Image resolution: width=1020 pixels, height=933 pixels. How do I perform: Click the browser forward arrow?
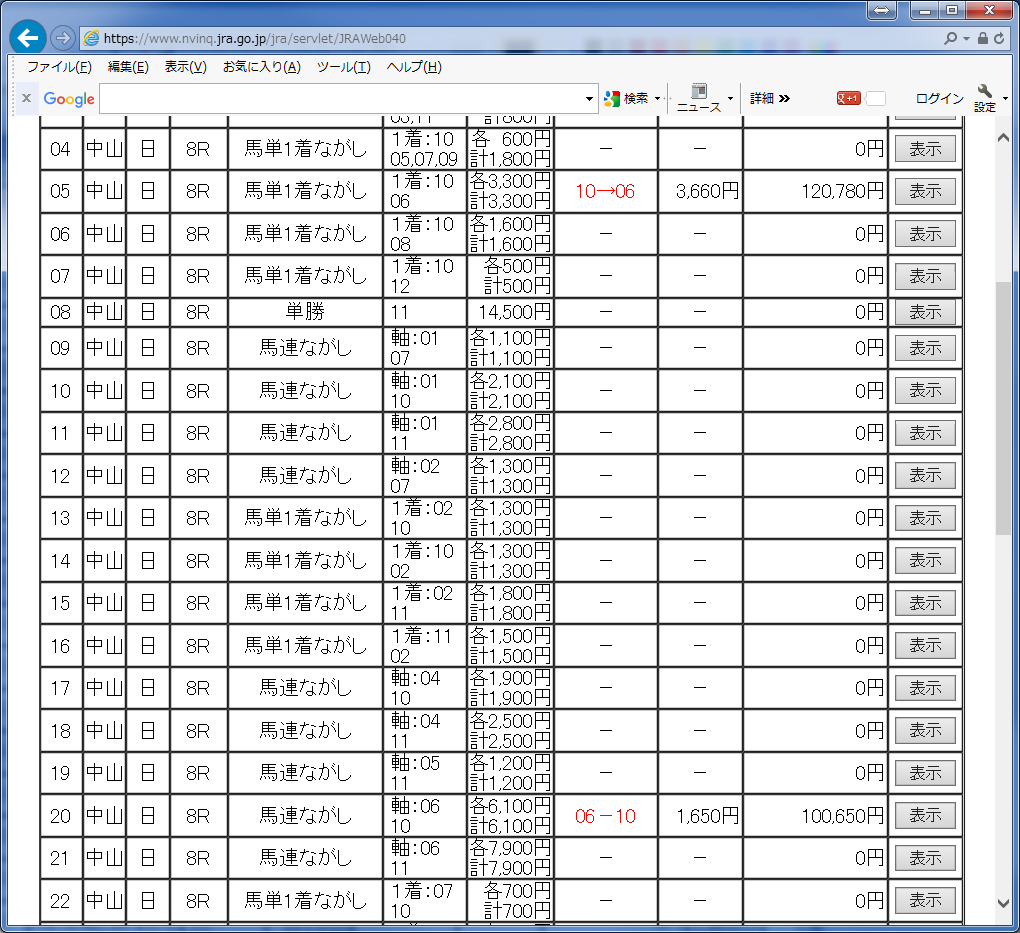(x=62, y=38)
